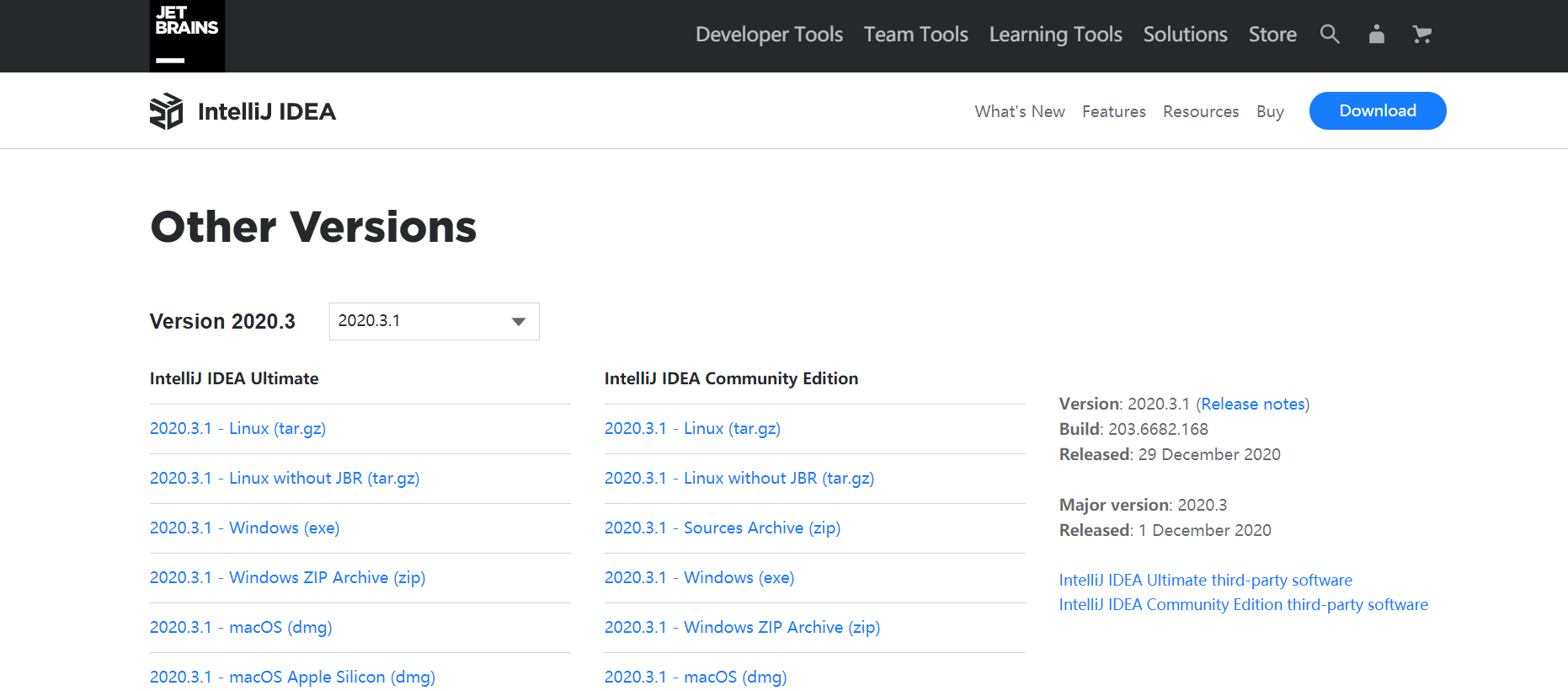Open the site search magnifier icon
The width and height of the screenshot is (1568, 691).
click(x=1330, y=35)
